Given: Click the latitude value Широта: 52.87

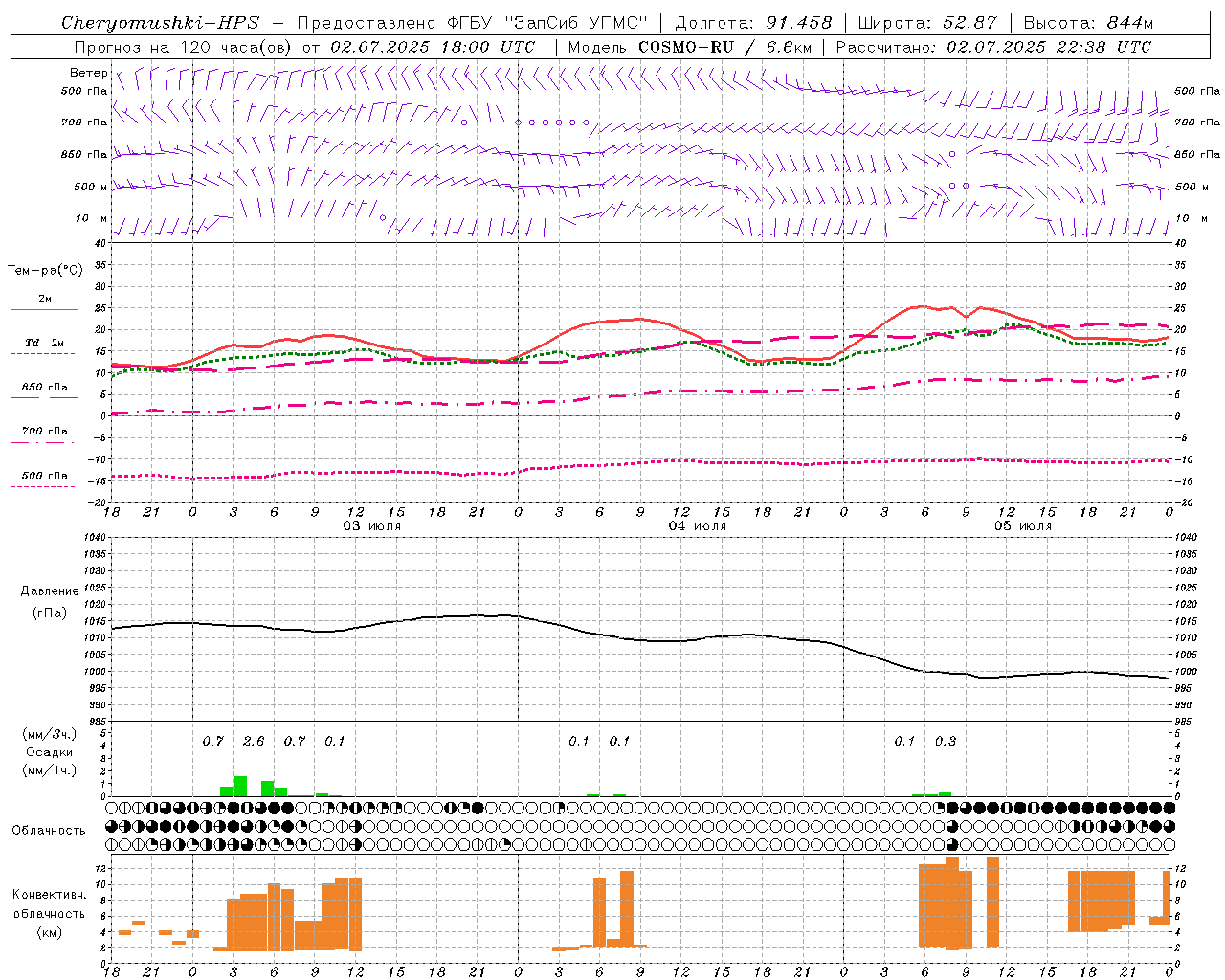Looking at the screenshot, I should (x=927, y=23).
